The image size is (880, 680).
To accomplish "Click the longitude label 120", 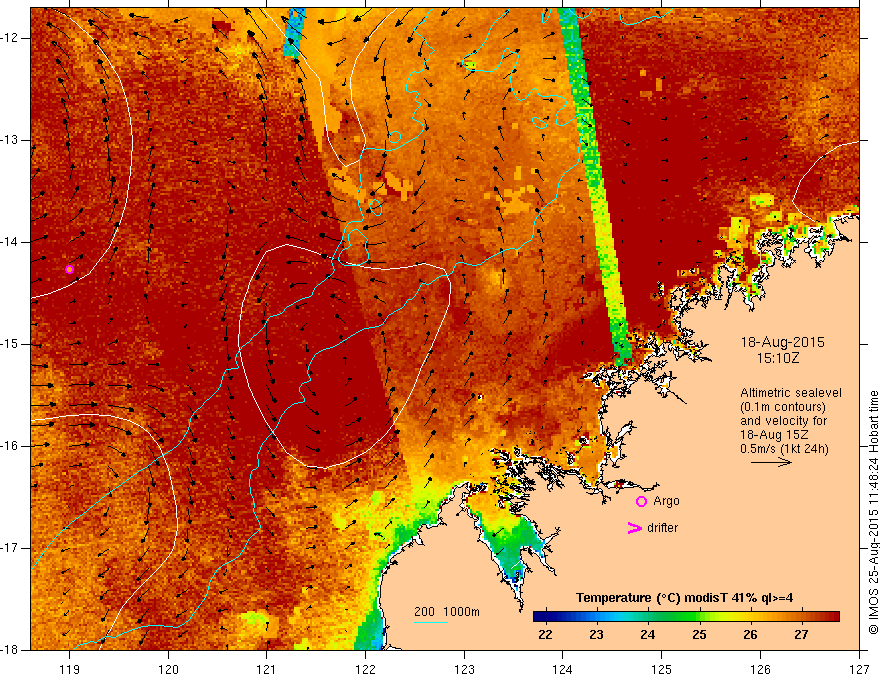I will pyautogui.click(x=168, y=669).
